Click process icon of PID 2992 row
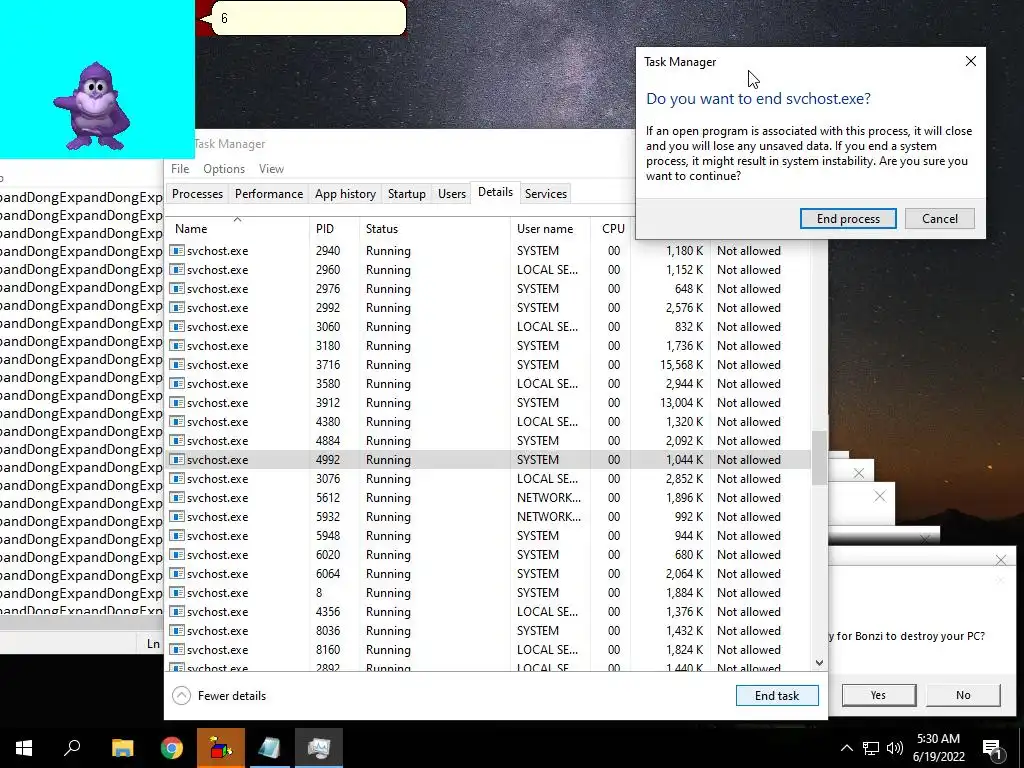The height and width of the screenshot is (768, 1024). pos(176,307)
